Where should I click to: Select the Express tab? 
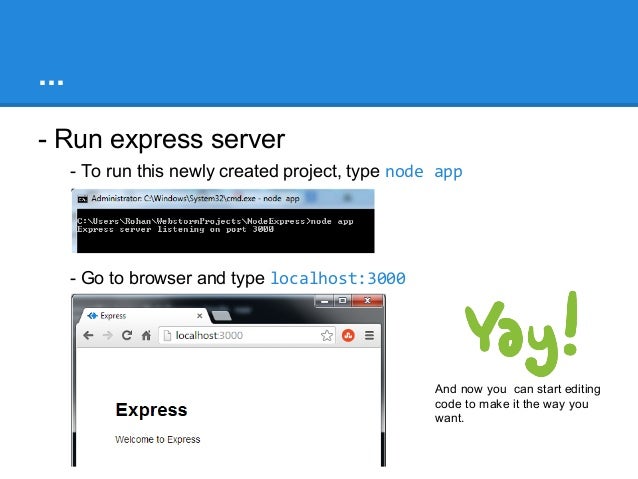point(144,316)
